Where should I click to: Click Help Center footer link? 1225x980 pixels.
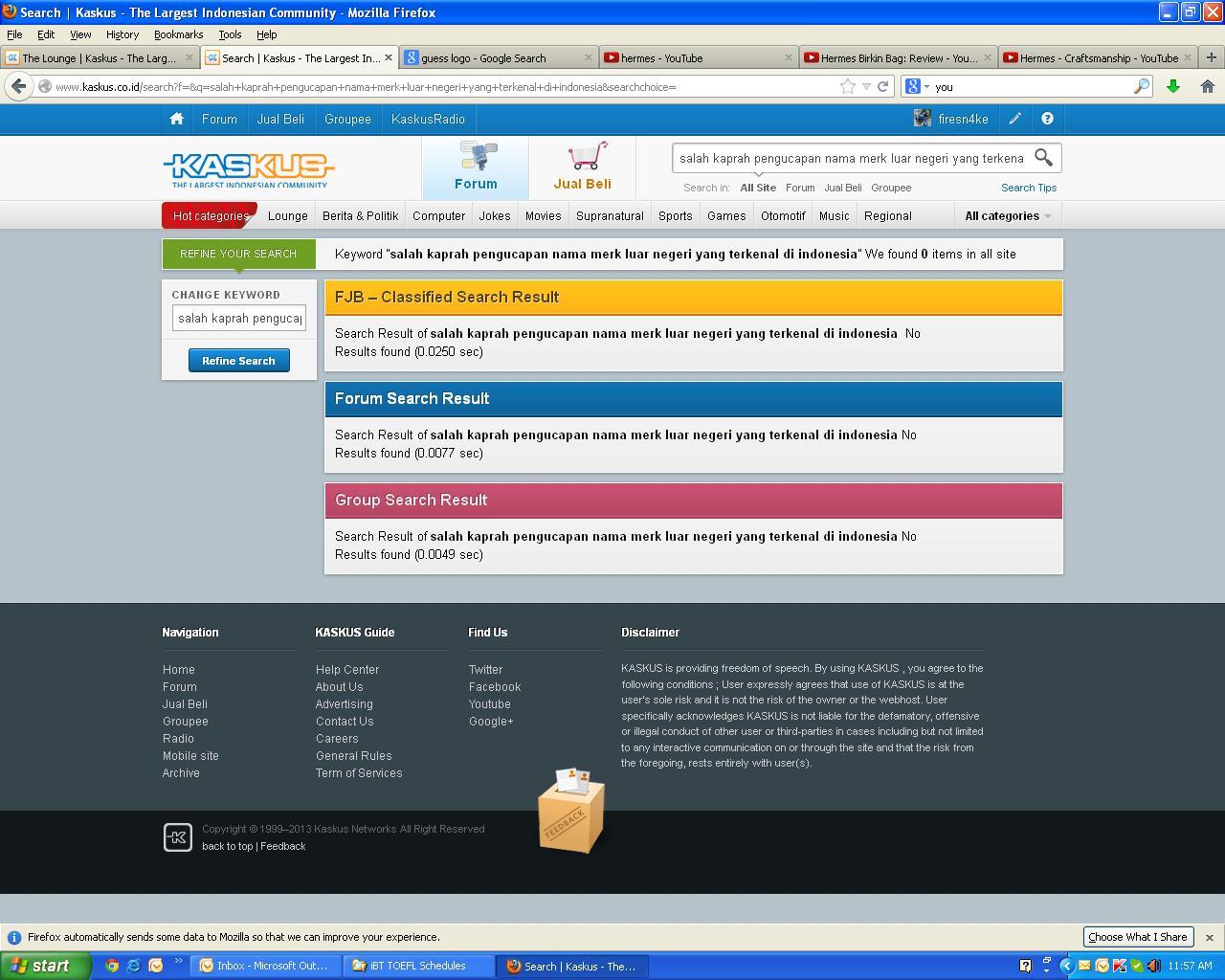(347, 670)
